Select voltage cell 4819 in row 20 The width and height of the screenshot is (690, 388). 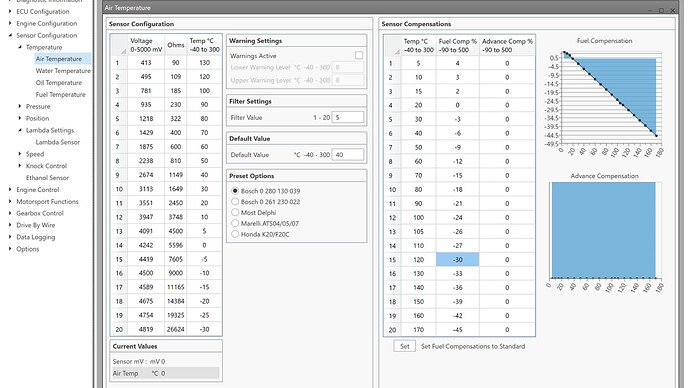146,329
